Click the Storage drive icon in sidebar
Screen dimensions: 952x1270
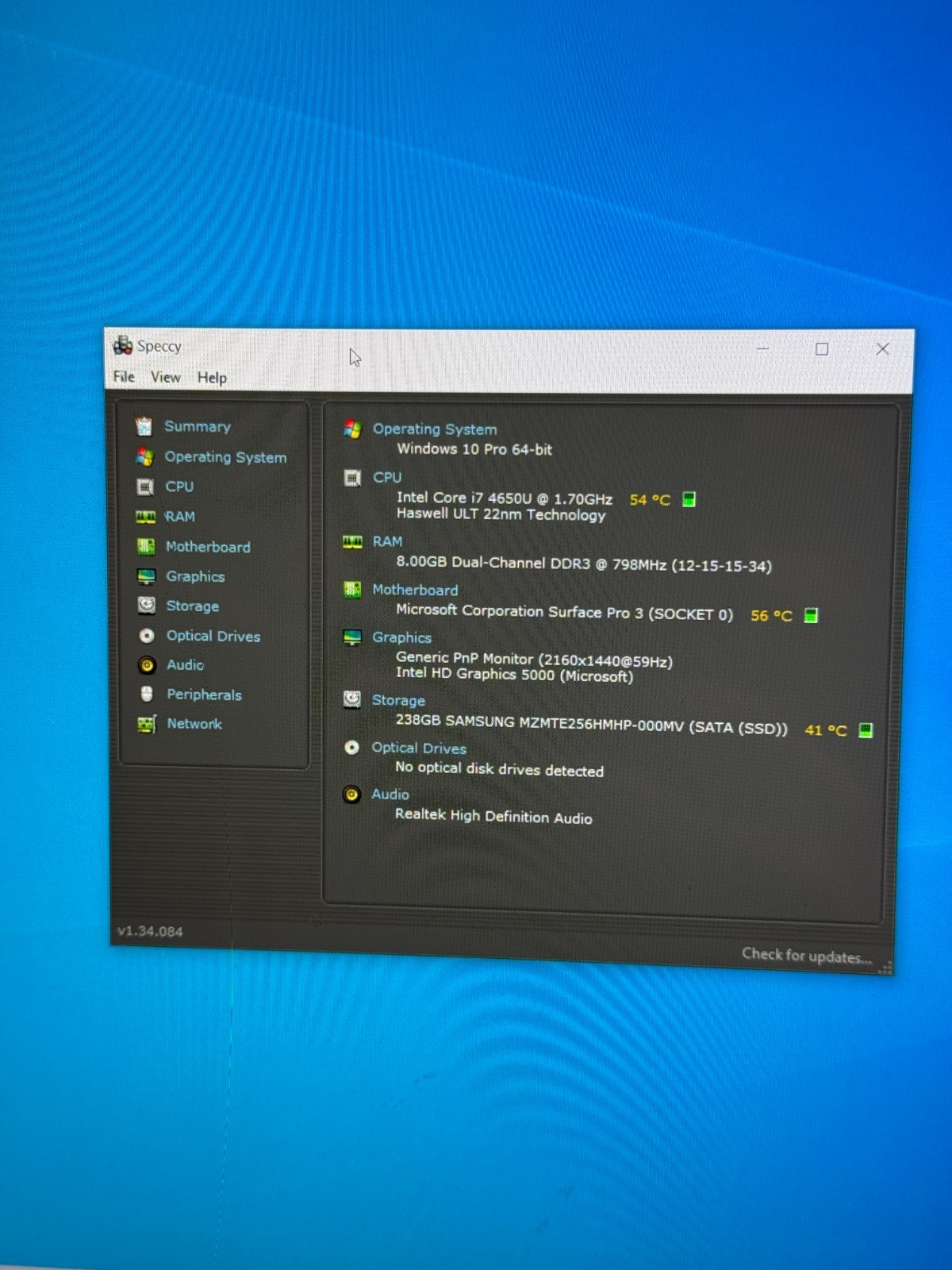click(x=147, y=606)
